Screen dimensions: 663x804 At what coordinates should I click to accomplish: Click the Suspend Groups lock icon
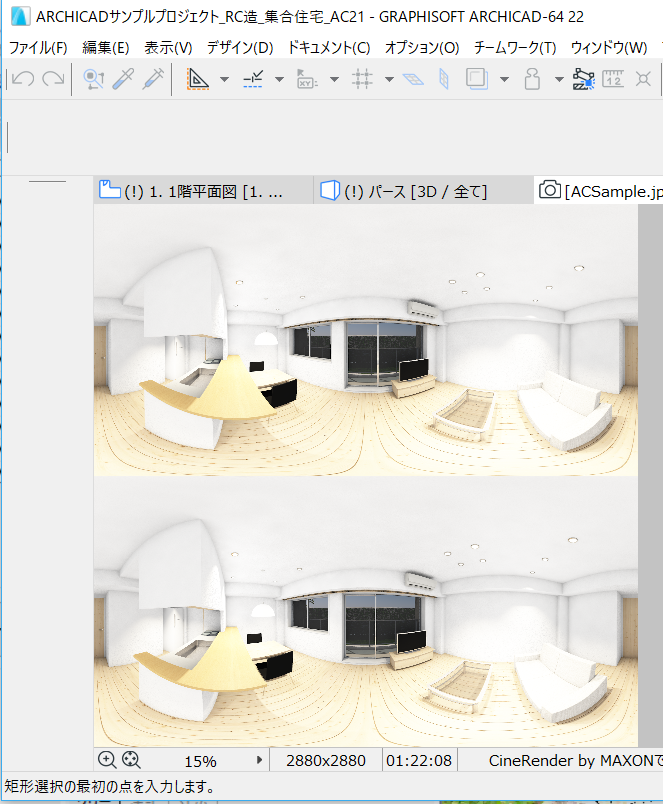[x=532, y=79]
